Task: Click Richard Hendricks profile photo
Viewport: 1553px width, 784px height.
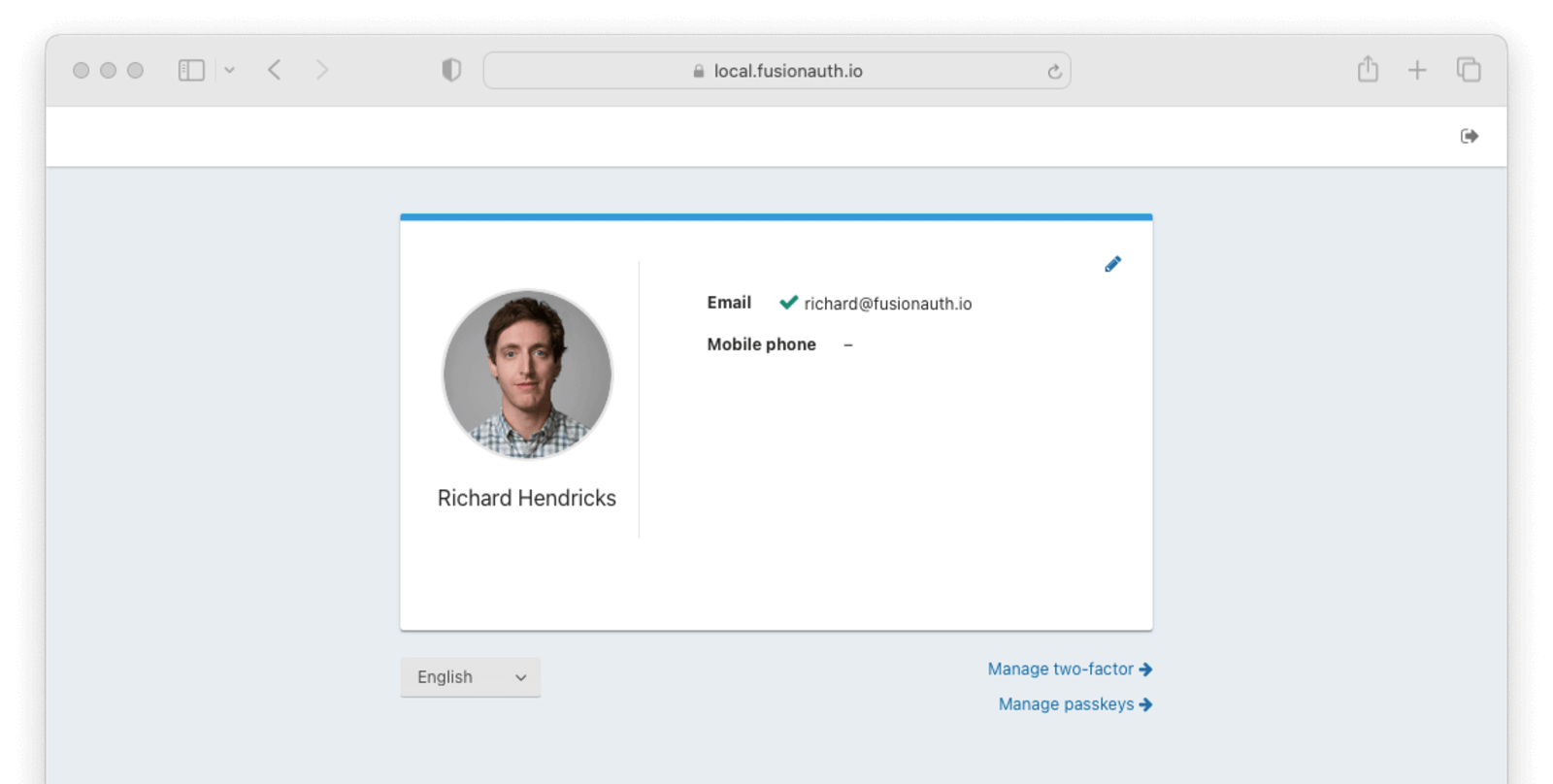Action: (527, 375)
